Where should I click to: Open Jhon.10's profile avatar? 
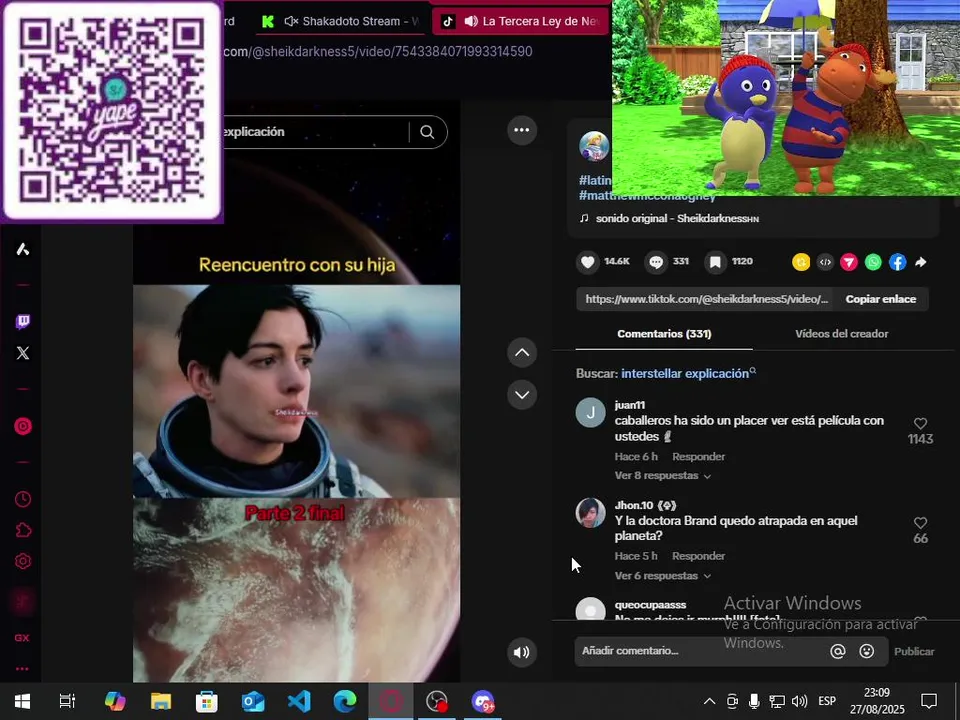590,512
